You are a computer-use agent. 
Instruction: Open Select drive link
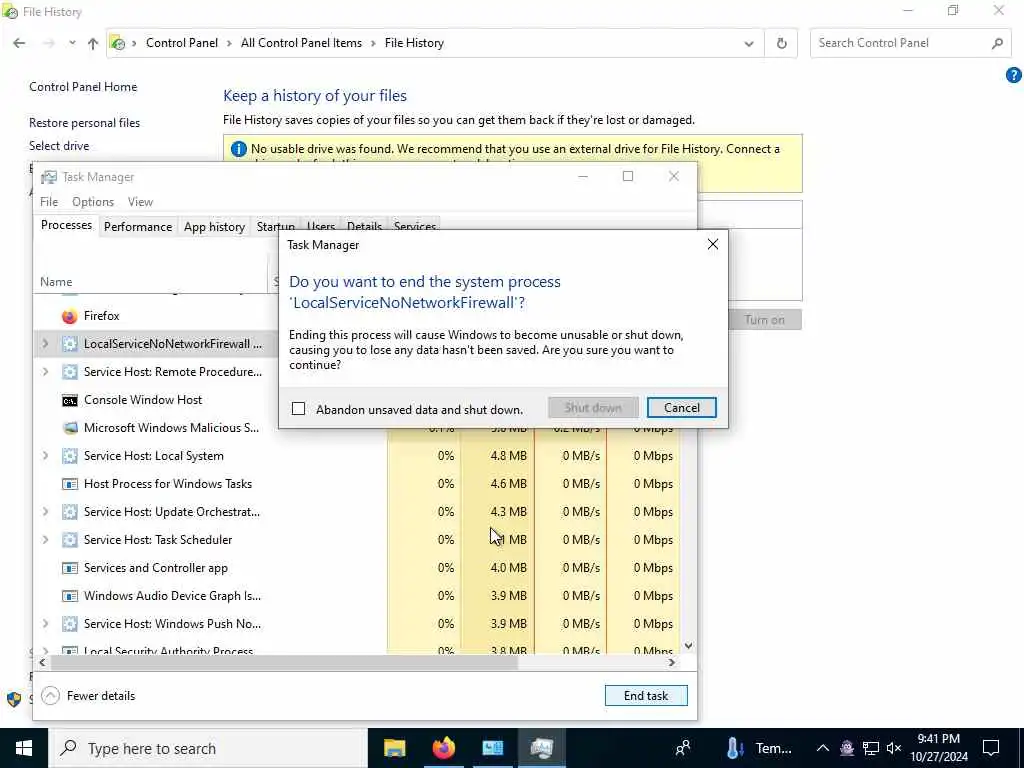(59, 146)
